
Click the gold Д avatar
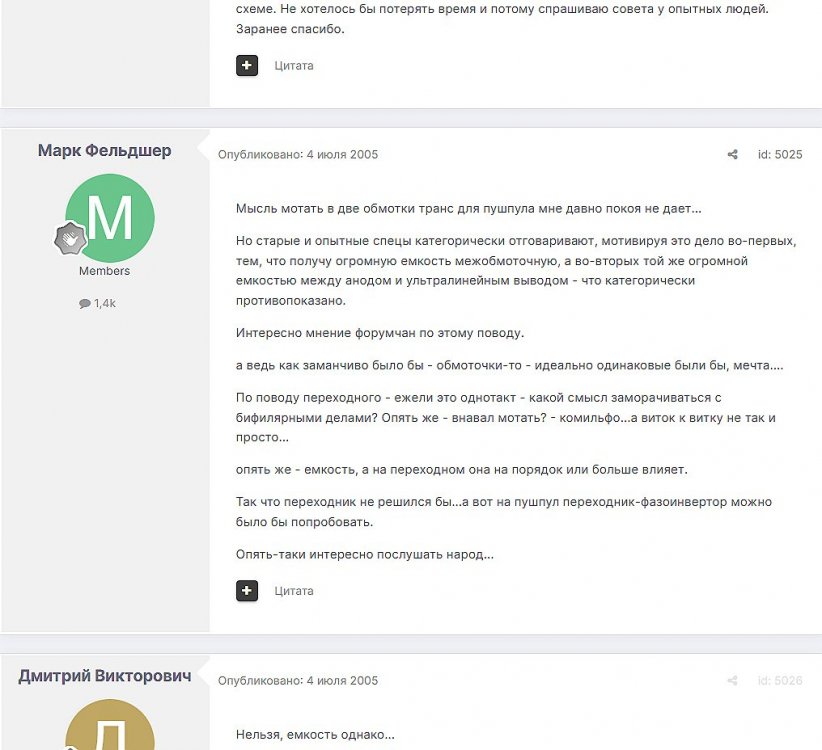click(110, 725)
